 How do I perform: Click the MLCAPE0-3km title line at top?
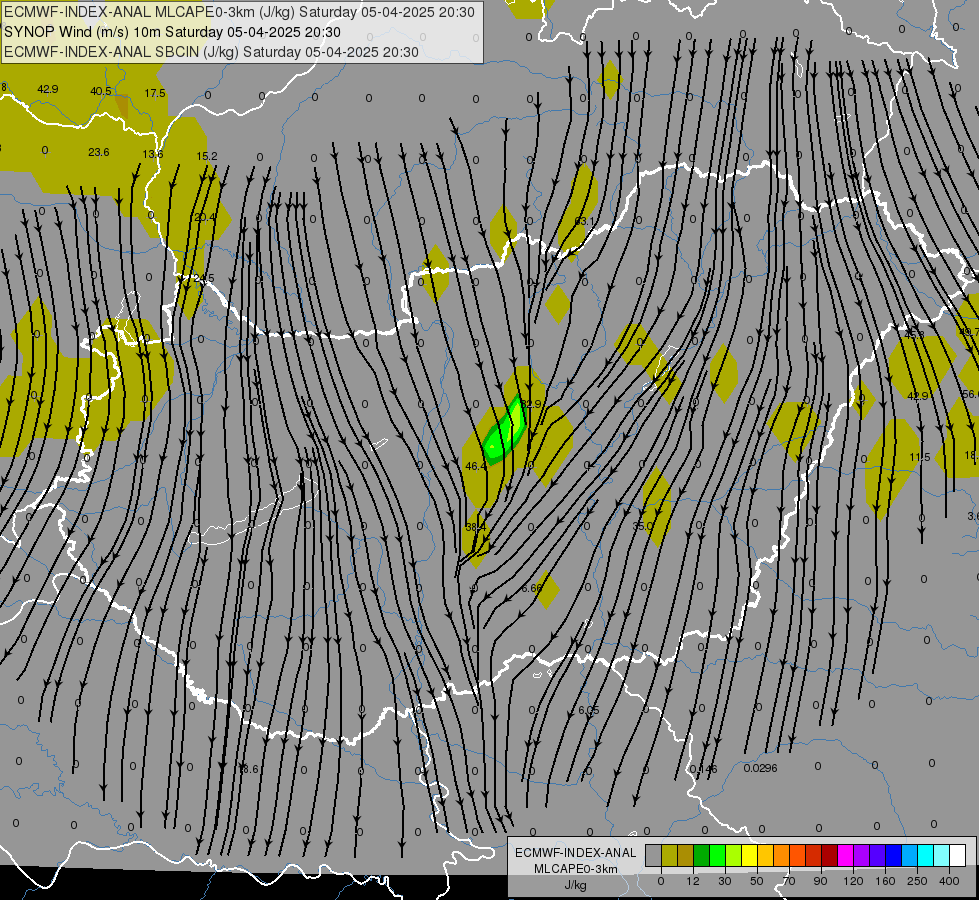(x=239, y=12)
